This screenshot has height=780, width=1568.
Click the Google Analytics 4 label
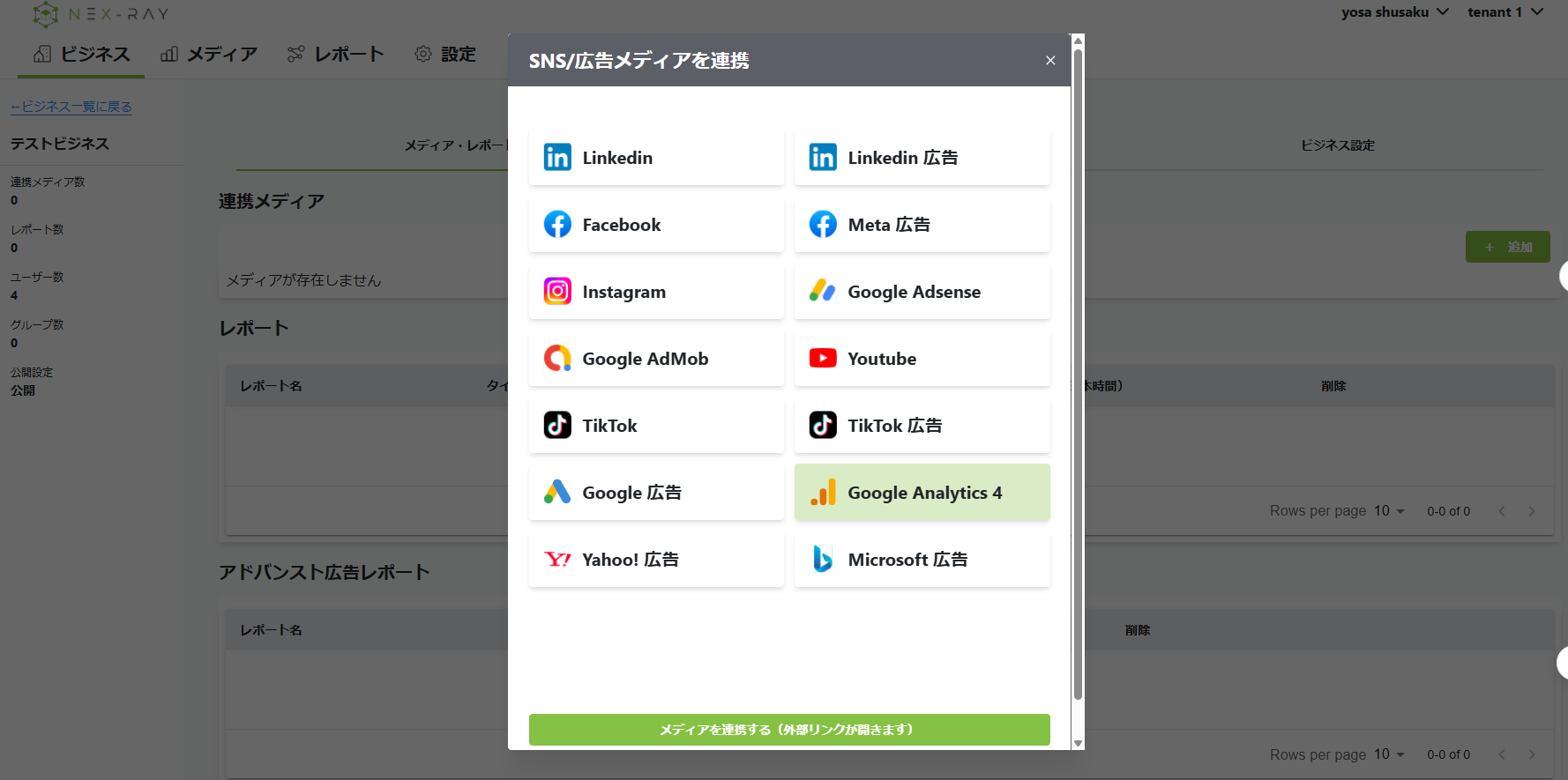point(925,493)
